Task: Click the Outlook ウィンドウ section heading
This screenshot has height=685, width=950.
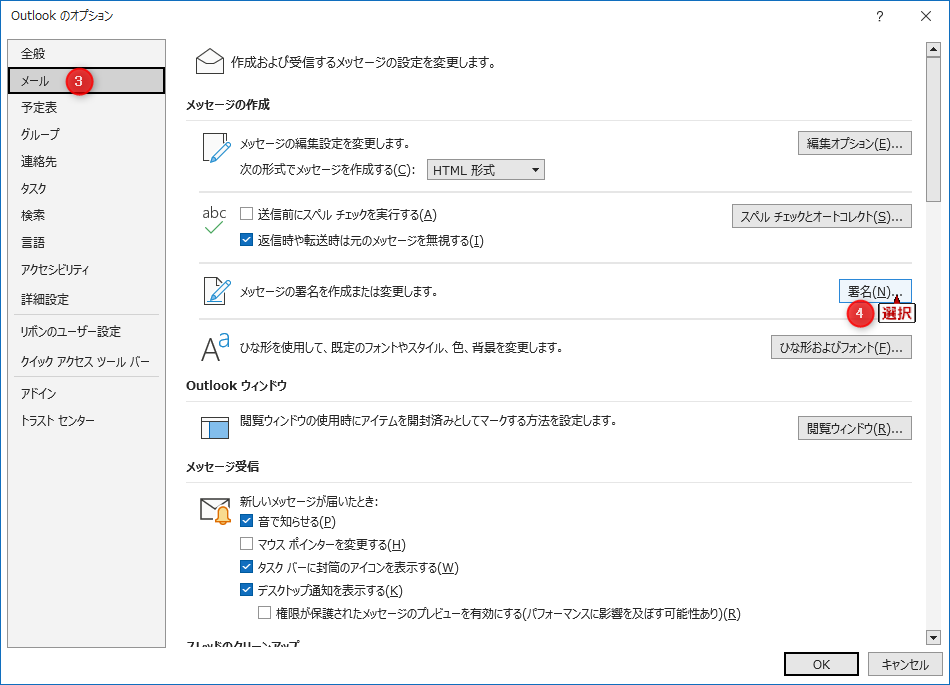Action: click(236, 386)
